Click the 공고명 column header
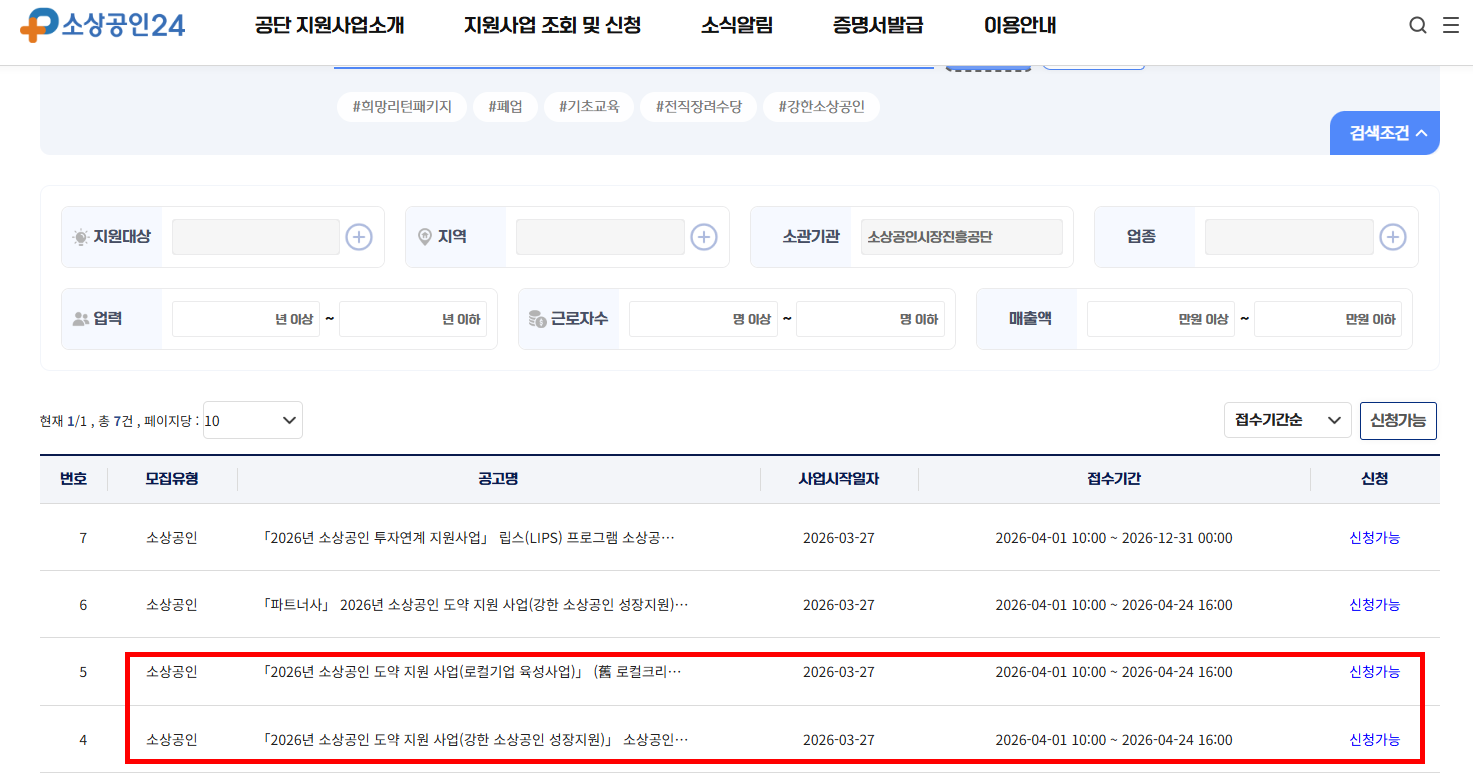The width and height of the screenshot is (1473, 776). 498,479
